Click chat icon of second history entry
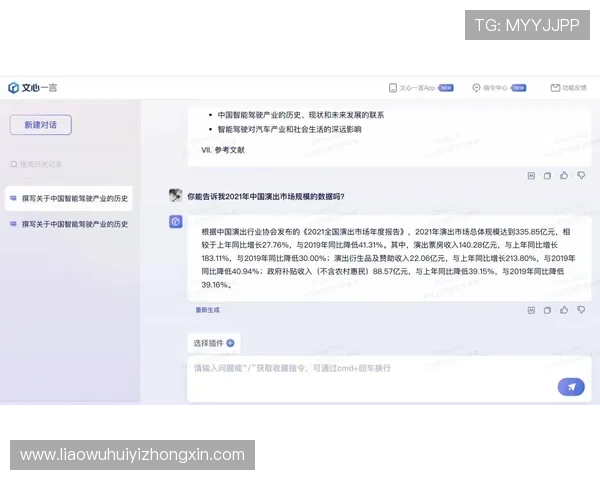600x480 pixels. click(x=13, y=224)
